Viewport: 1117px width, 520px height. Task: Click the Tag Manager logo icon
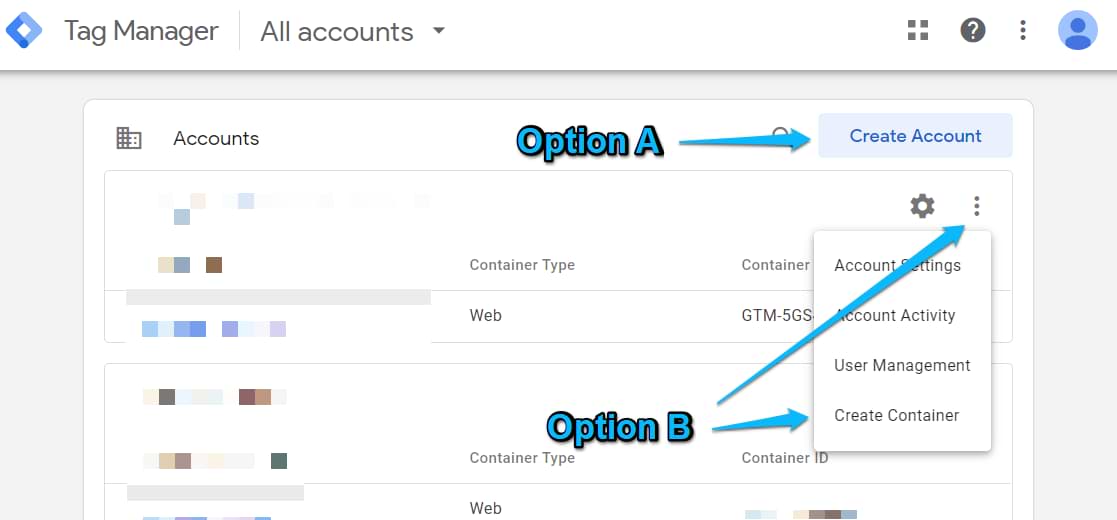[24, 31]
